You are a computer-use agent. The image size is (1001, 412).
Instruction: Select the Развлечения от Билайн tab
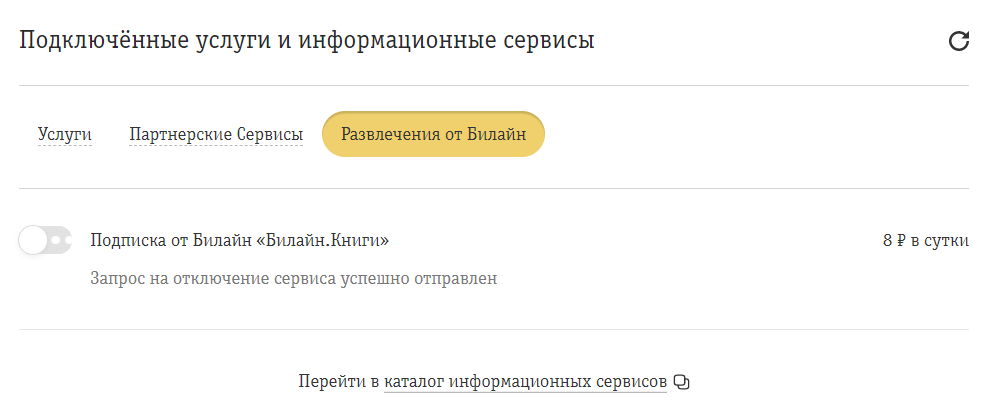pos(433,135)
